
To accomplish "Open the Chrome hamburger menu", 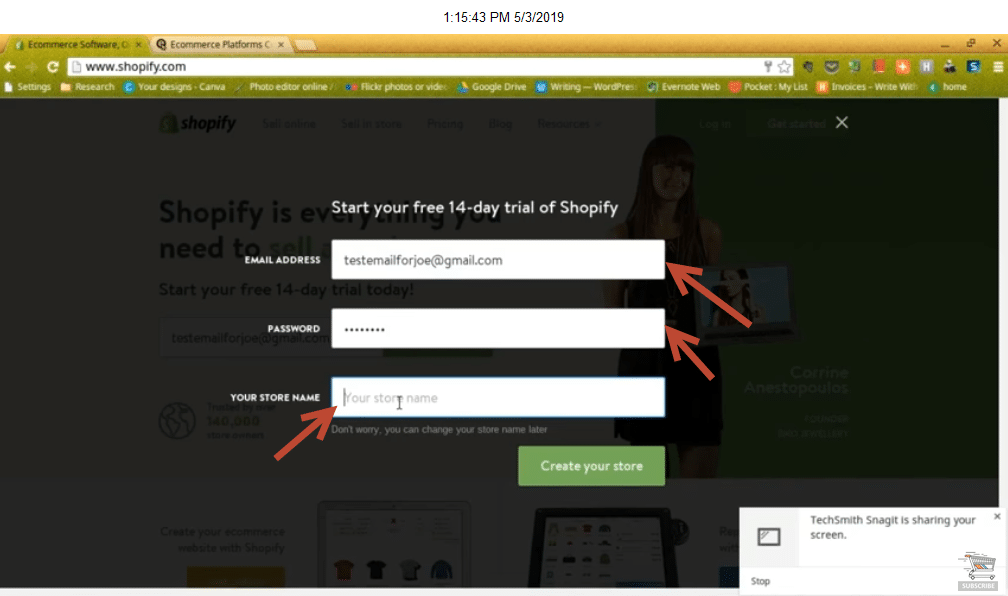I will 998,66.
